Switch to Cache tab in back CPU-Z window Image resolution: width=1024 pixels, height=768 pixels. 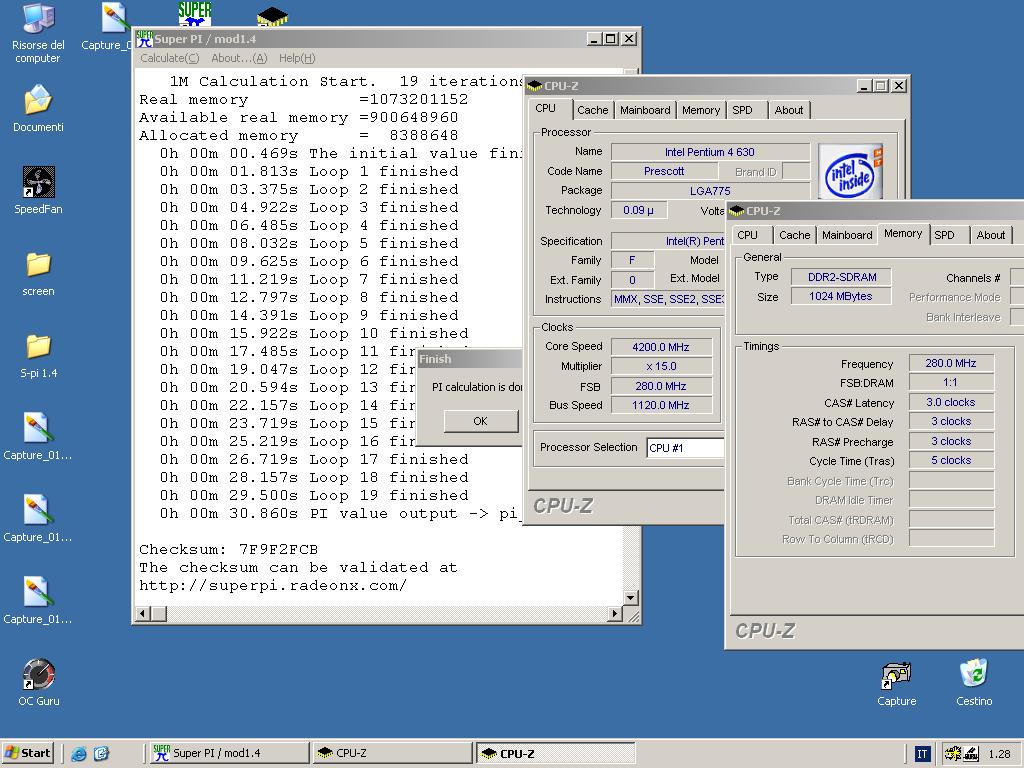[592, 110]
